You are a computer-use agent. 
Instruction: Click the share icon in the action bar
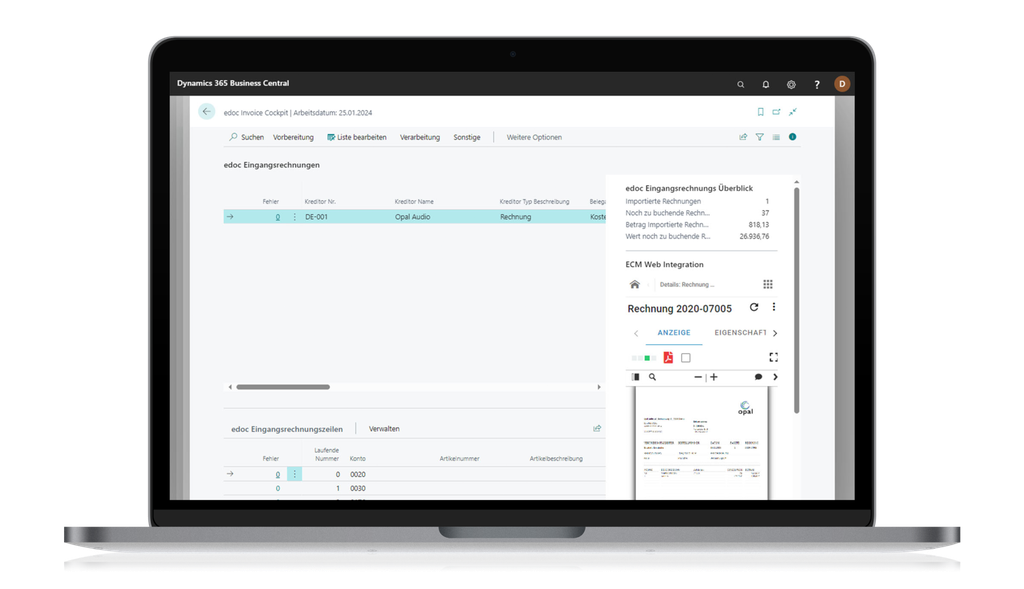[x=743, y=137]
